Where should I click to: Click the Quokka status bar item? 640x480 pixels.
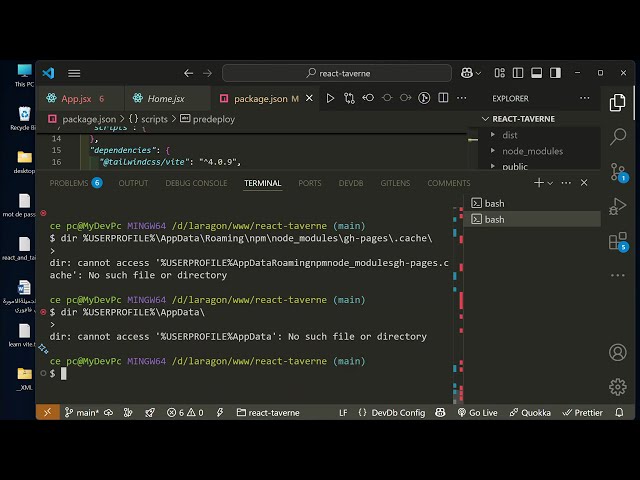tap(530, 413)
